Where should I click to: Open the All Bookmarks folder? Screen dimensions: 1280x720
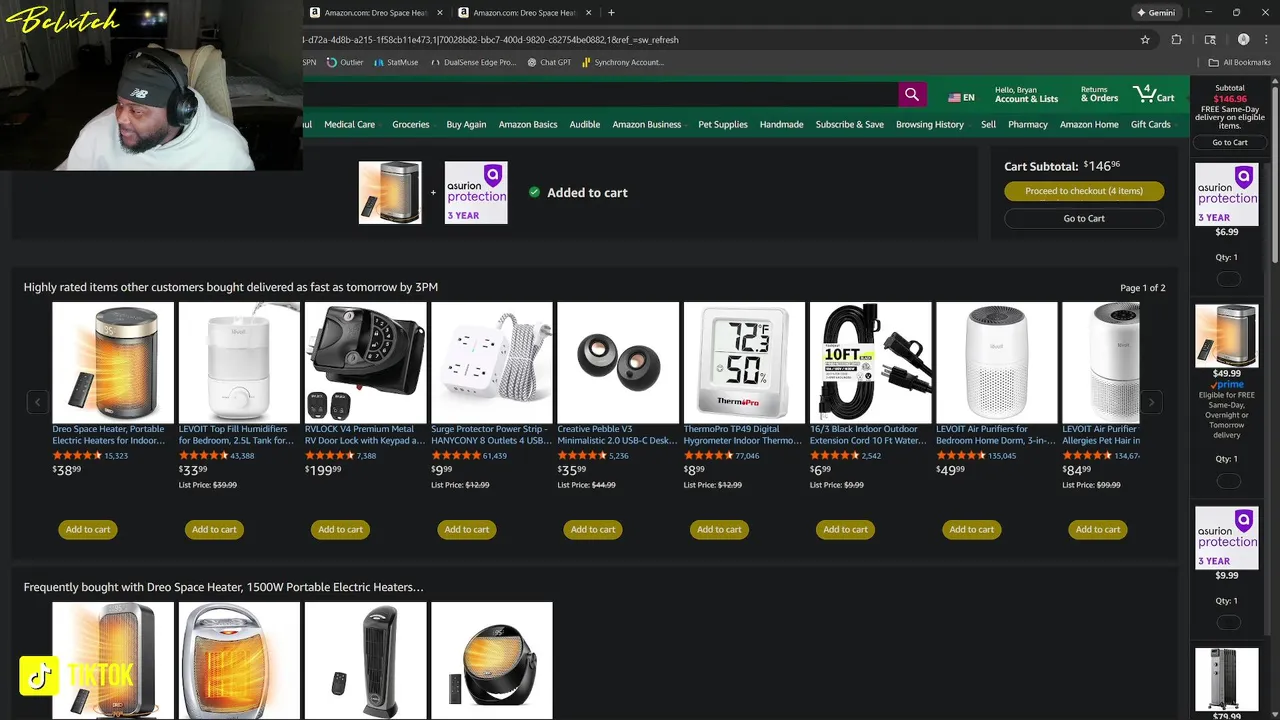click(1240, 62)
